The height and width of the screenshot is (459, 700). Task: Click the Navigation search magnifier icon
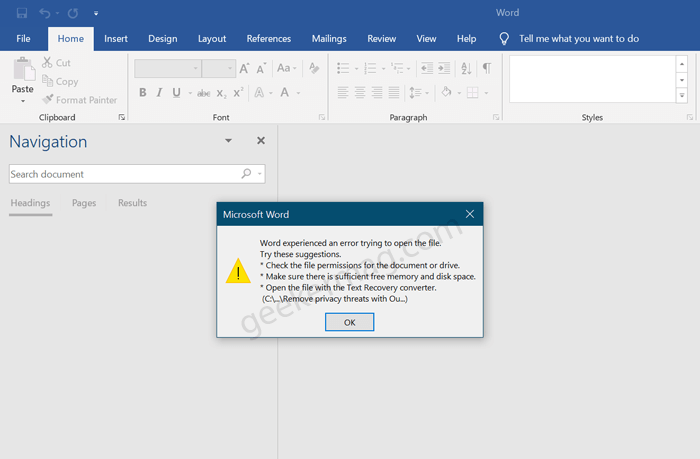246,173
